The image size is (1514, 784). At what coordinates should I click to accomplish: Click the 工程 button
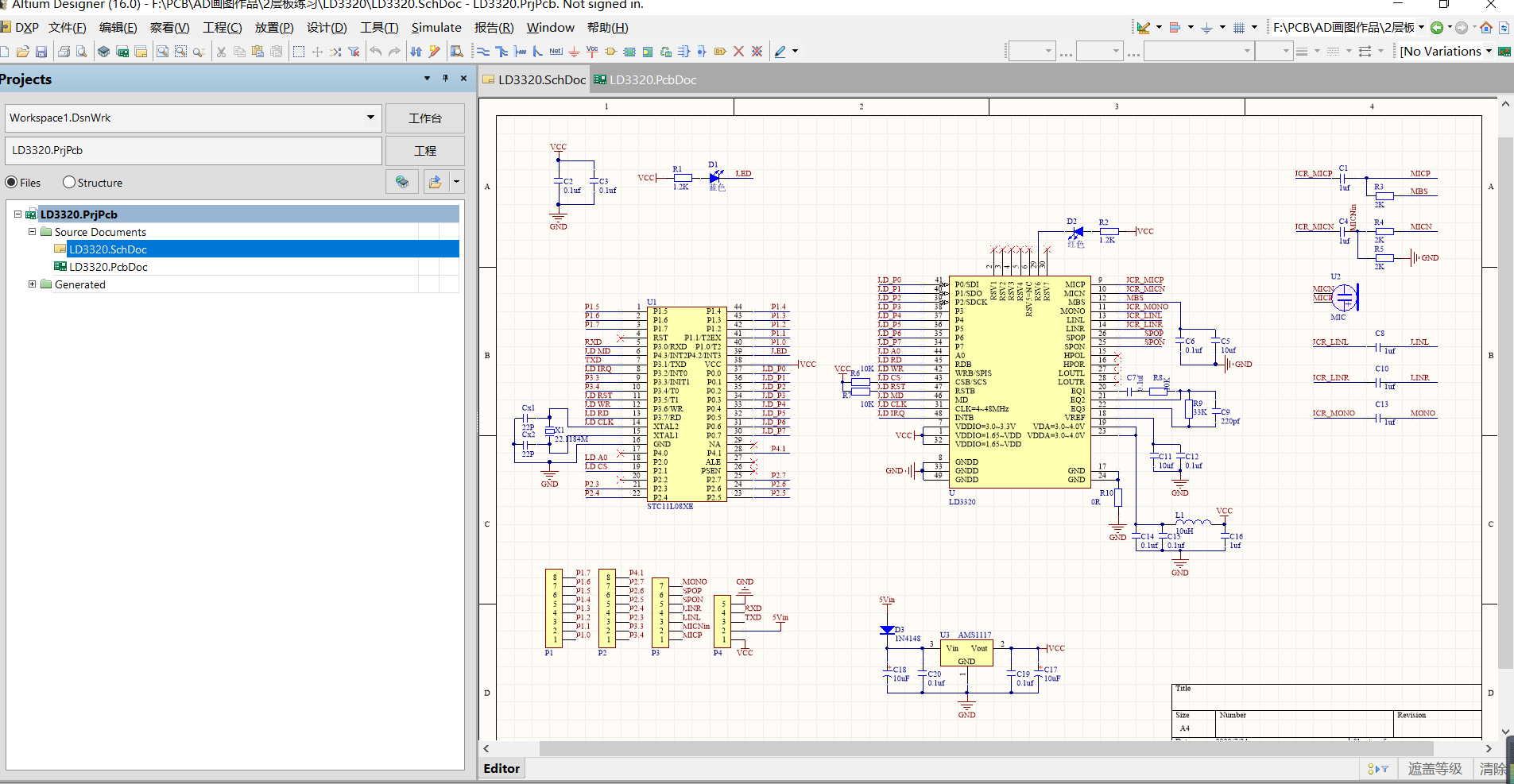click(x=425, y=151)
